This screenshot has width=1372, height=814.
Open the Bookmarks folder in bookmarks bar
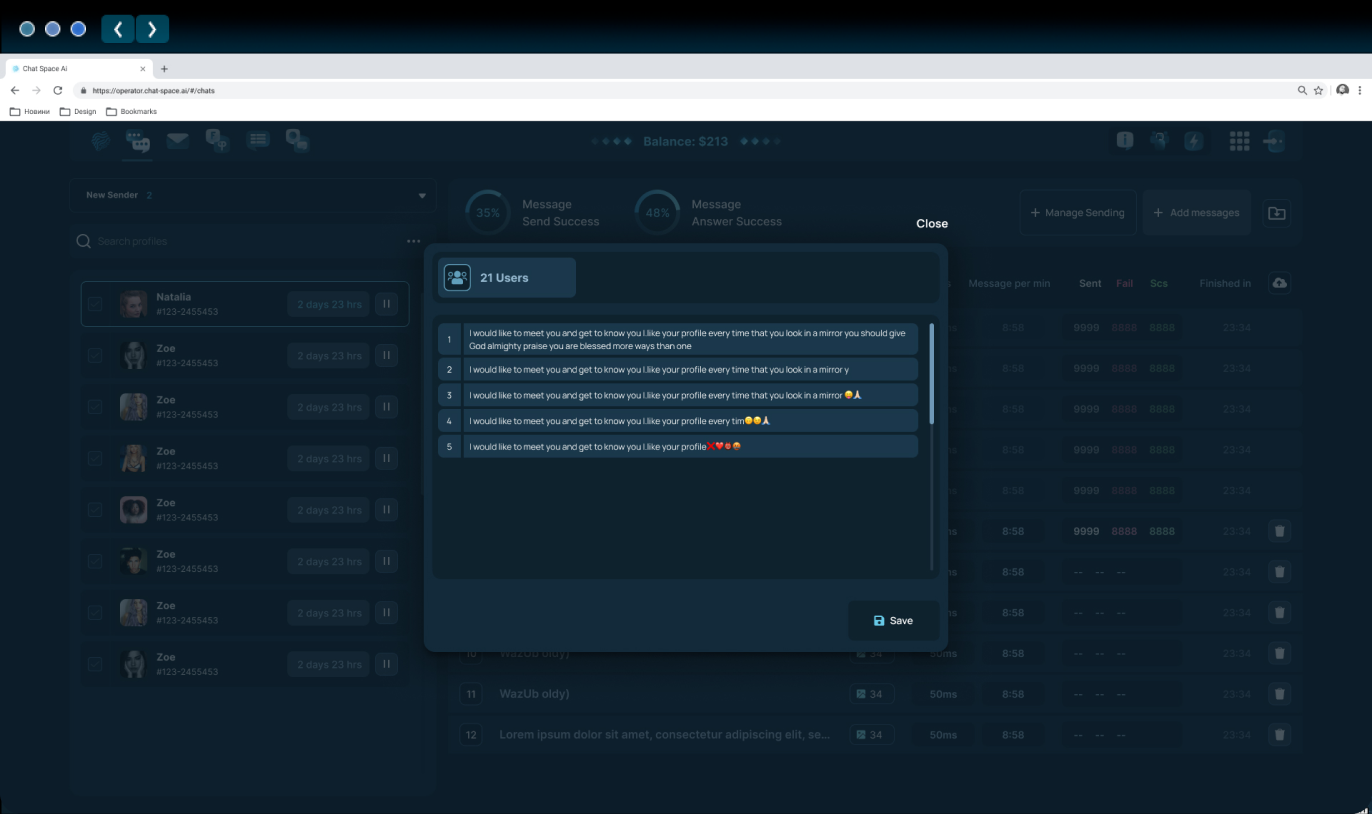[131, 111]
